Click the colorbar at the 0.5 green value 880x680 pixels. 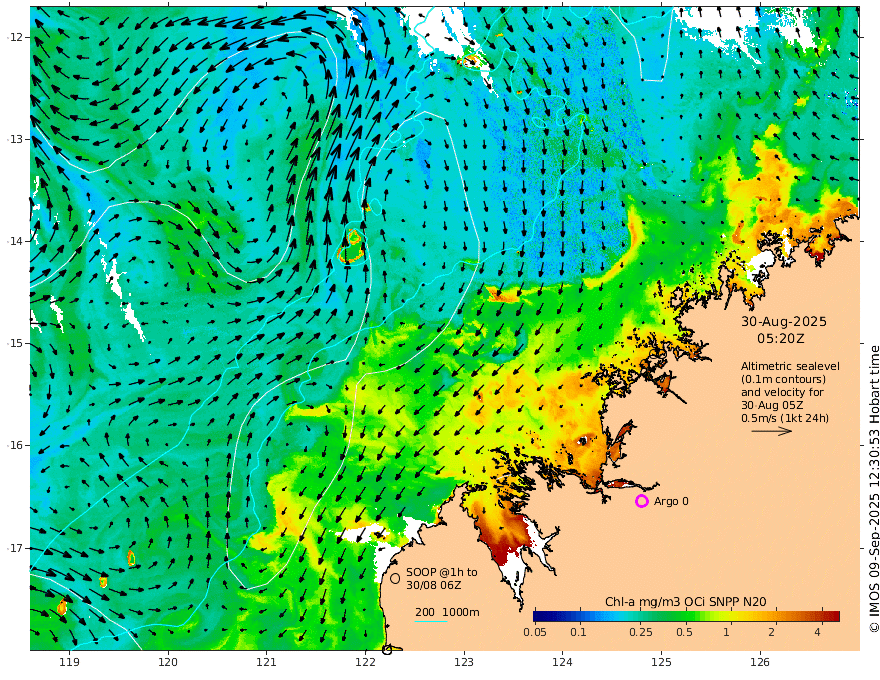click(x=684, y=617)
